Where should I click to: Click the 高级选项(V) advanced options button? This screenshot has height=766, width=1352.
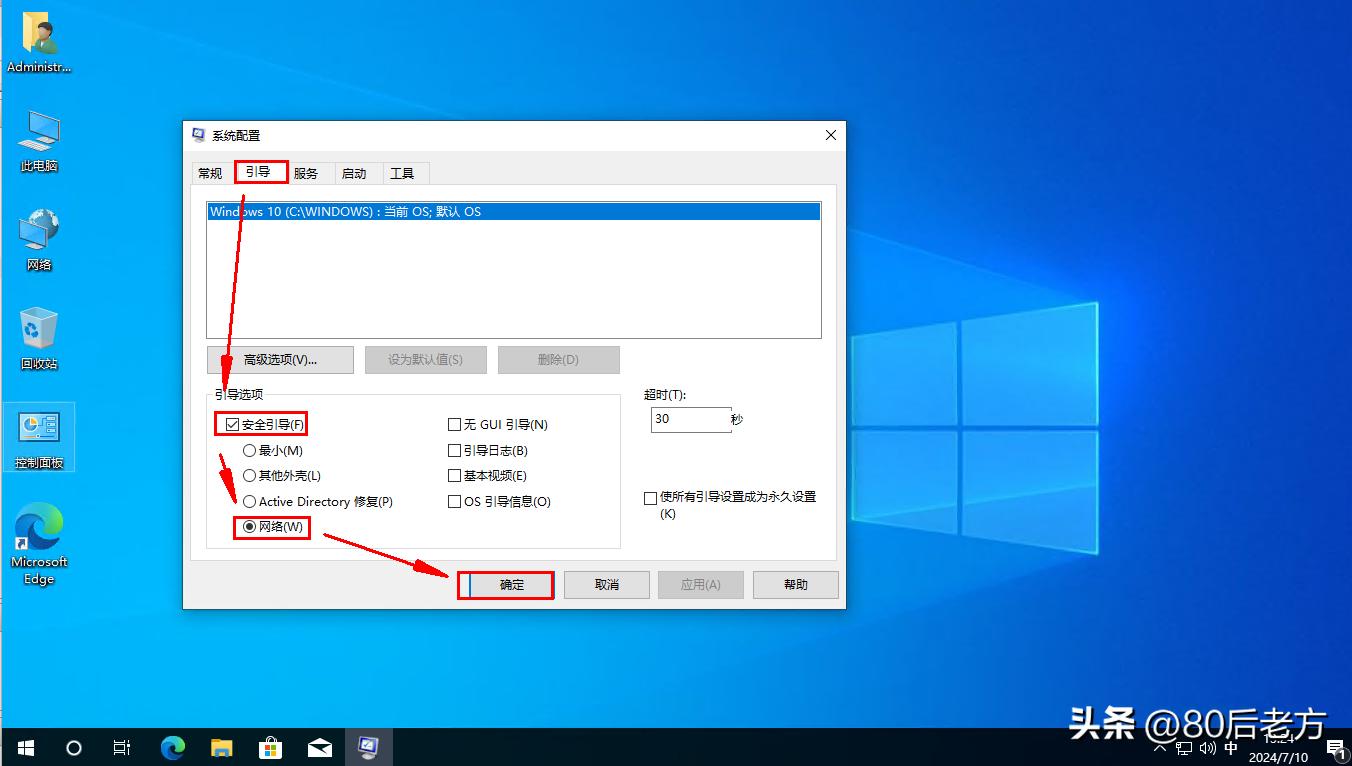pos(280,359)
